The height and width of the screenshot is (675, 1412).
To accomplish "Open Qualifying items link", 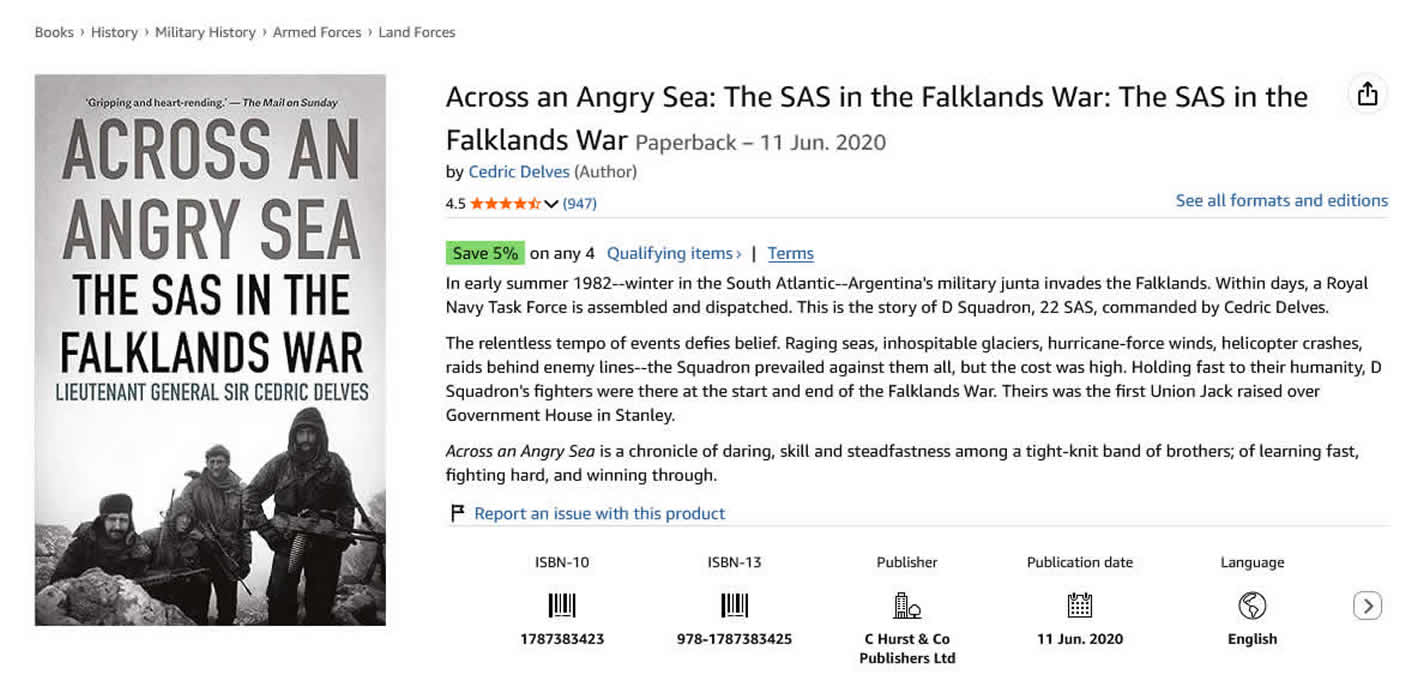I will pyautogui.click(x=673, y=253).
